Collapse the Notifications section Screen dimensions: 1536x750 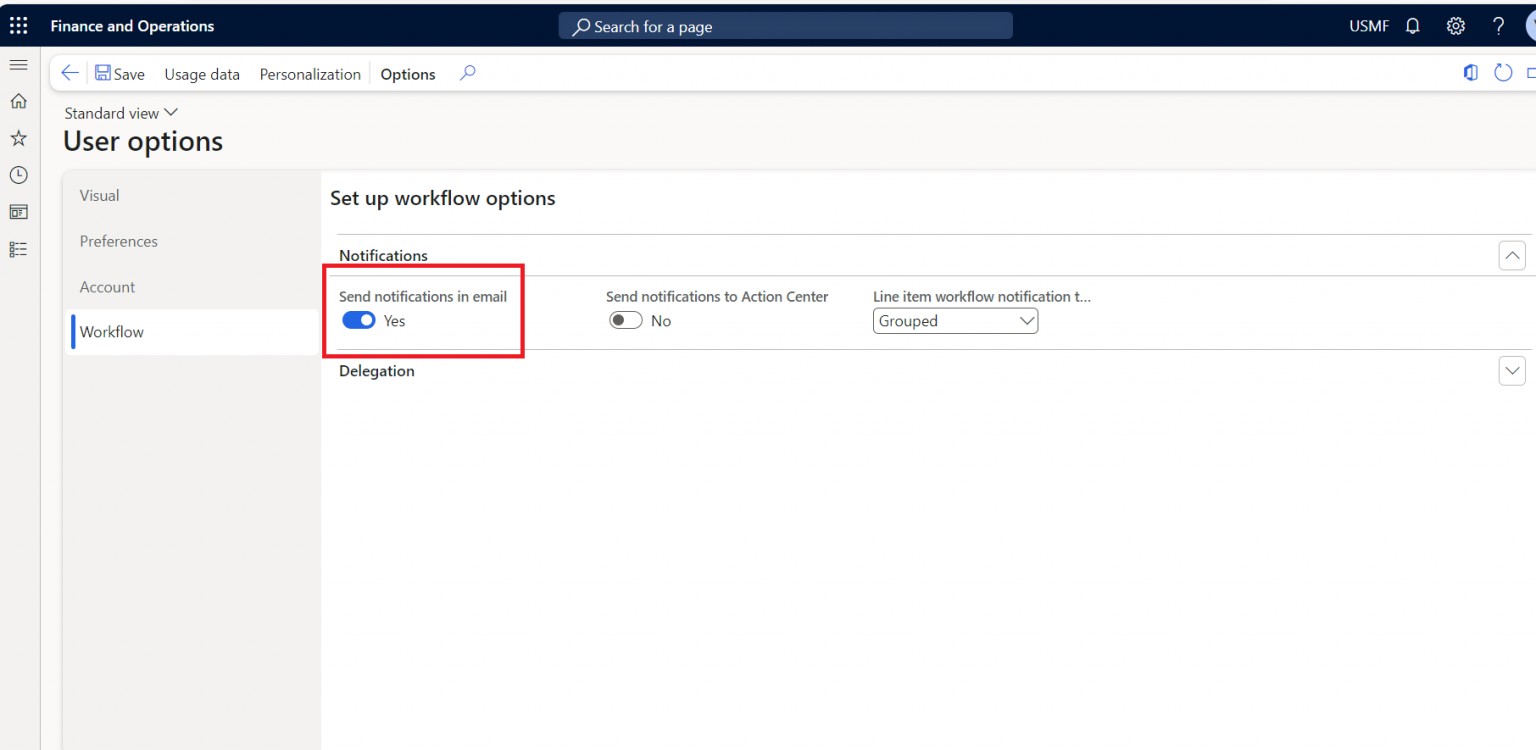(1512, 255)
